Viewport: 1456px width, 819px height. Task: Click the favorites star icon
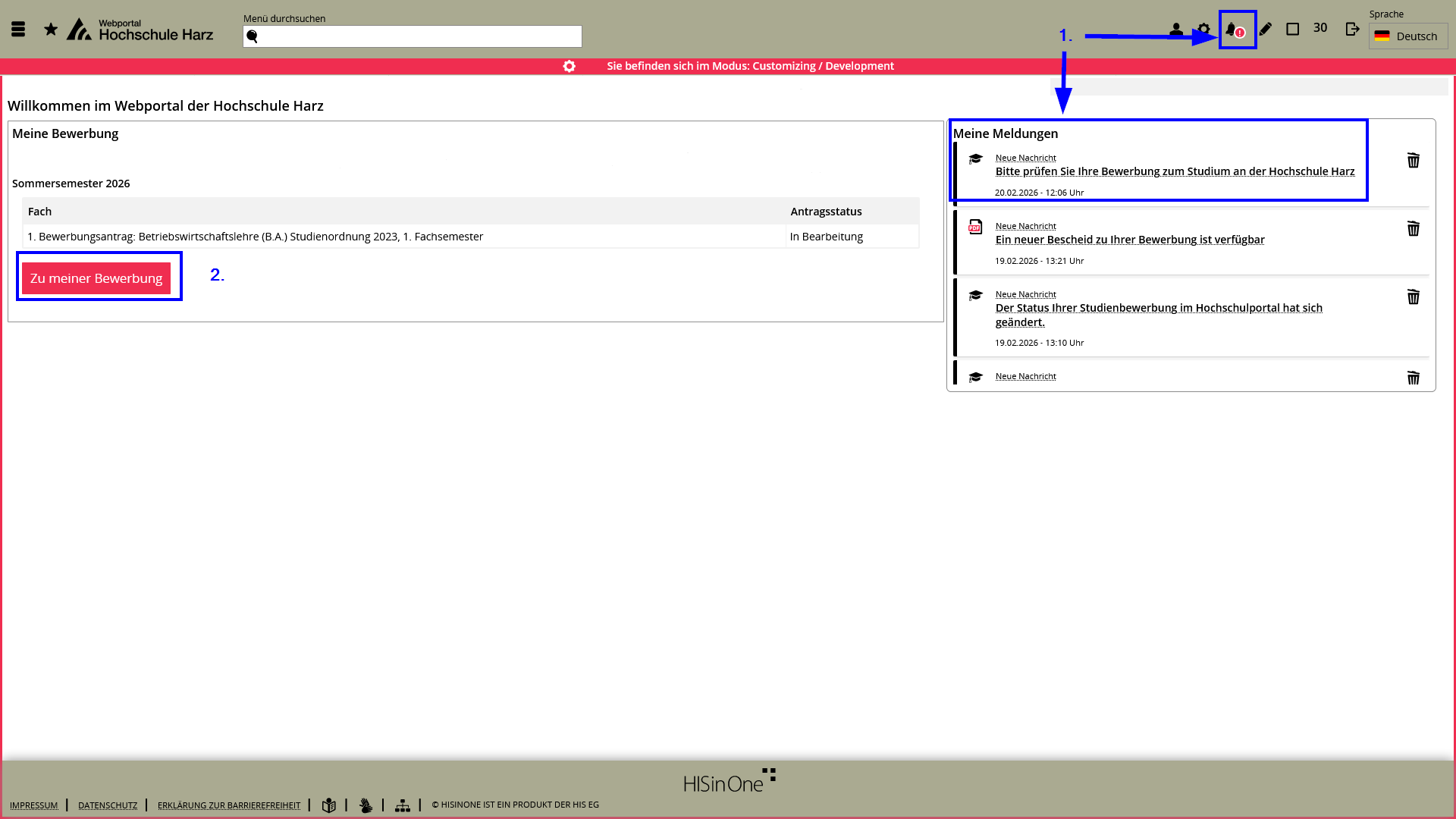tap(51, 30)
